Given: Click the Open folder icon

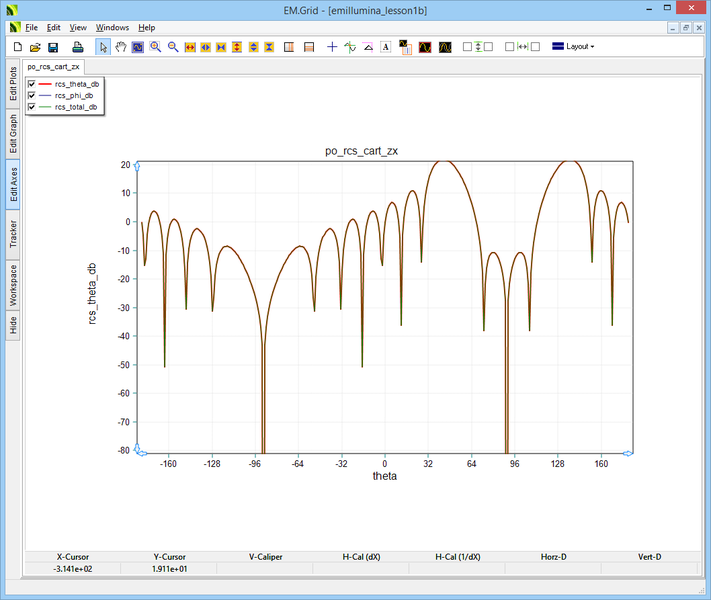Looking at the screenshot, I should (x=35, y=47).
